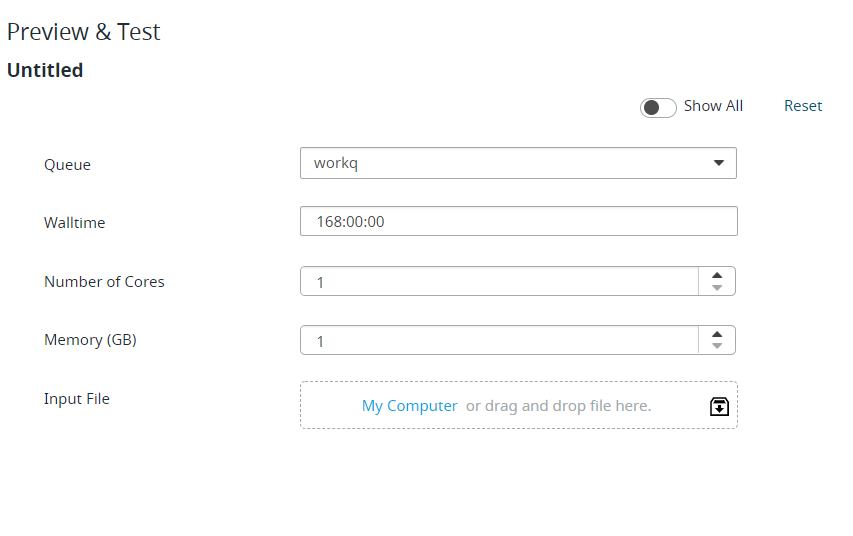
Task: Increase Memory (GB) with up arrow
Action: pyautogui.click(x=717, y=334)
